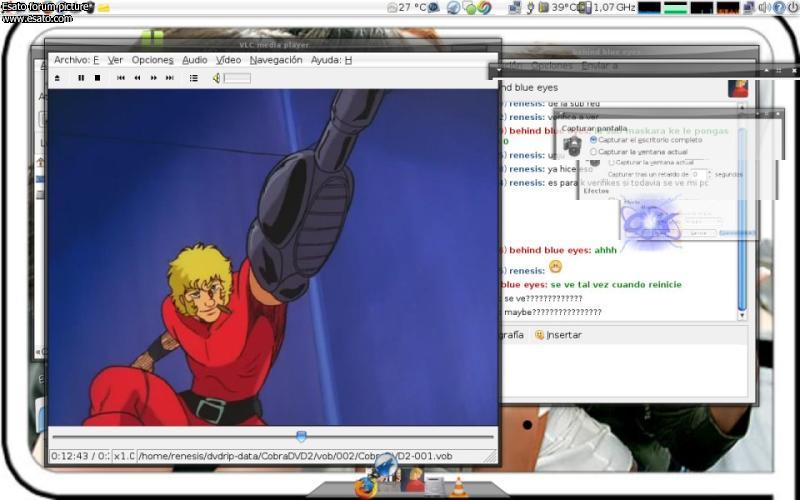
Task: Open the Navegación menu in VLC
Action: (276, 60)
